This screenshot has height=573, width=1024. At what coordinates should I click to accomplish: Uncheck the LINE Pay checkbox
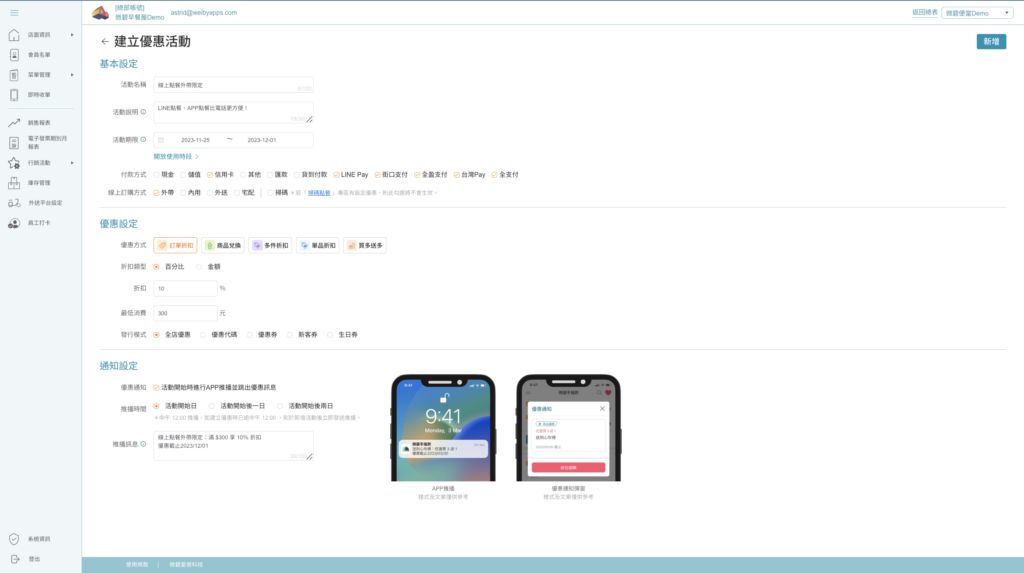(x=336, y=175)
